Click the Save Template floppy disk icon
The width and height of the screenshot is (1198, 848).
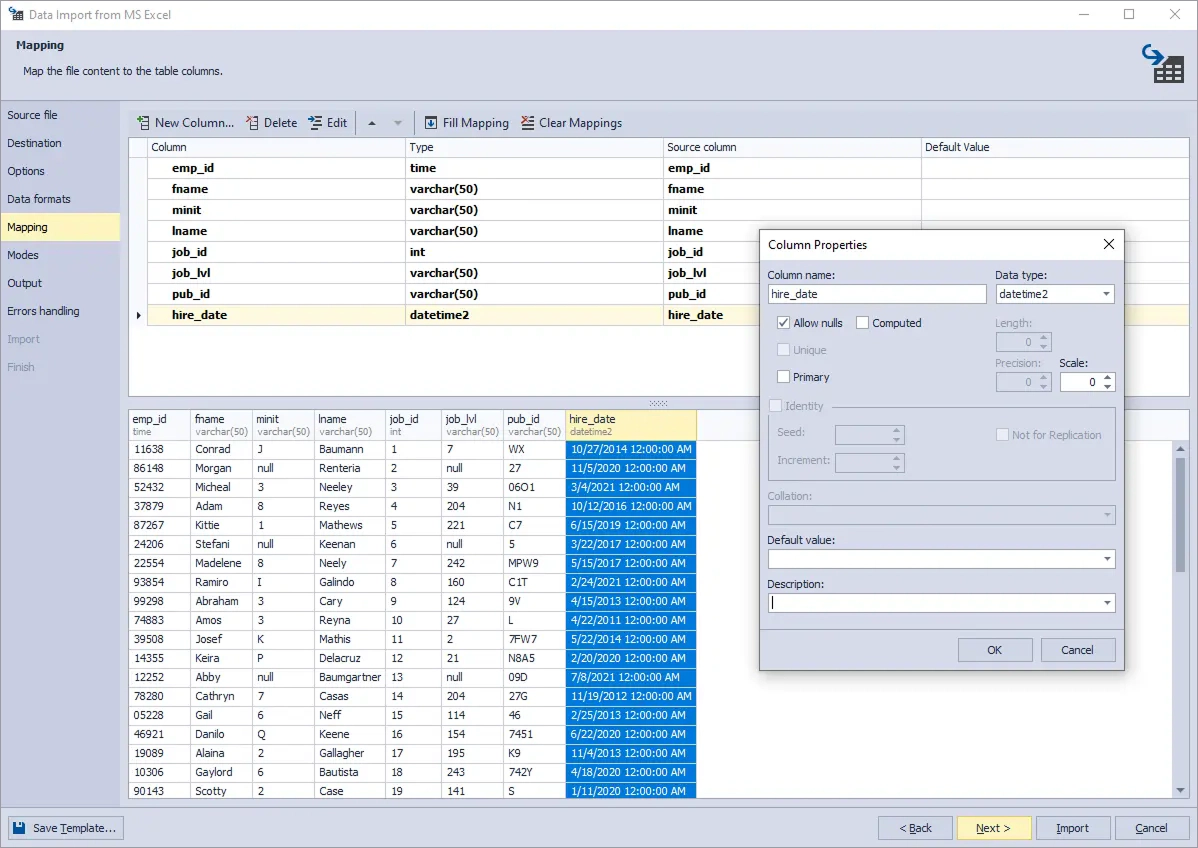[x=19, y=828]
